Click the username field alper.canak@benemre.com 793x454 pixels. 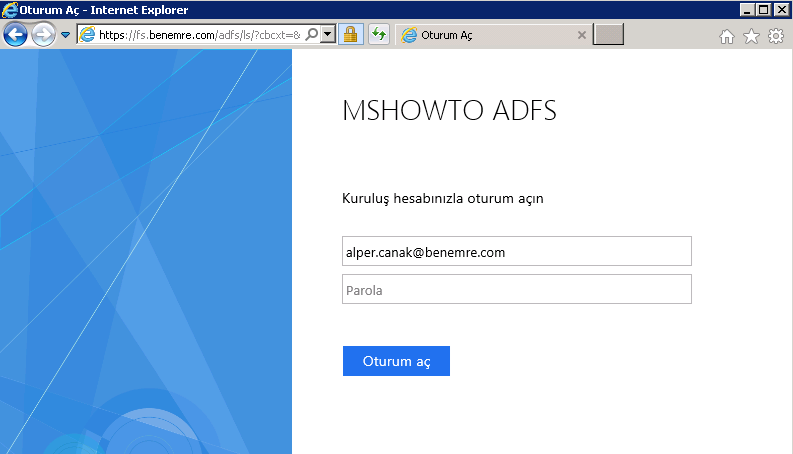point(517,251)
